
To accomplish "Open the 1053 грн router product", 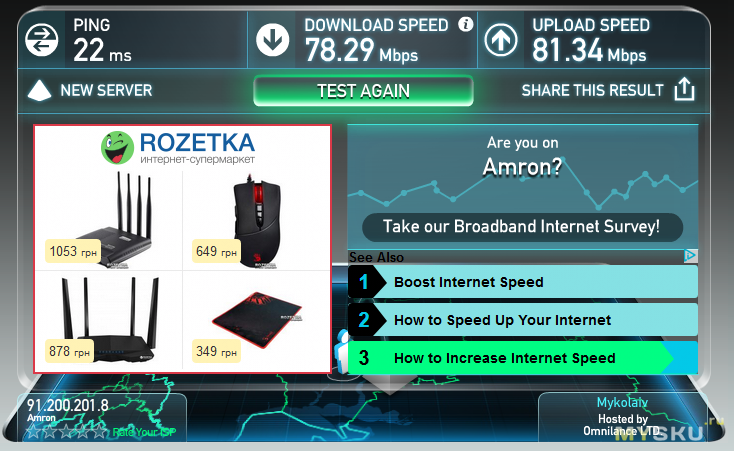I will 109,221.
